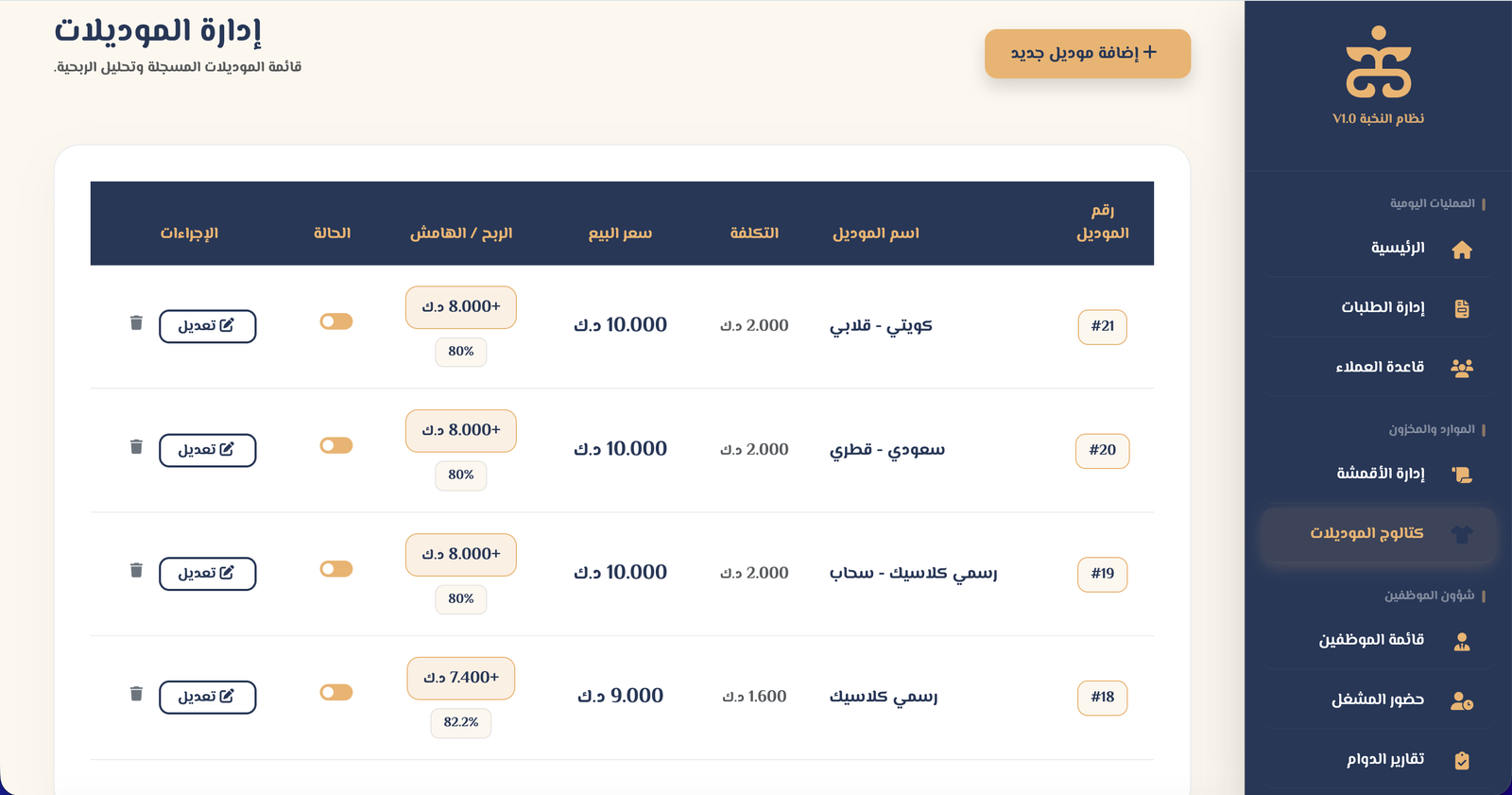
Task: Toggle status switch for model #20
Action: (x=335, y=445)
